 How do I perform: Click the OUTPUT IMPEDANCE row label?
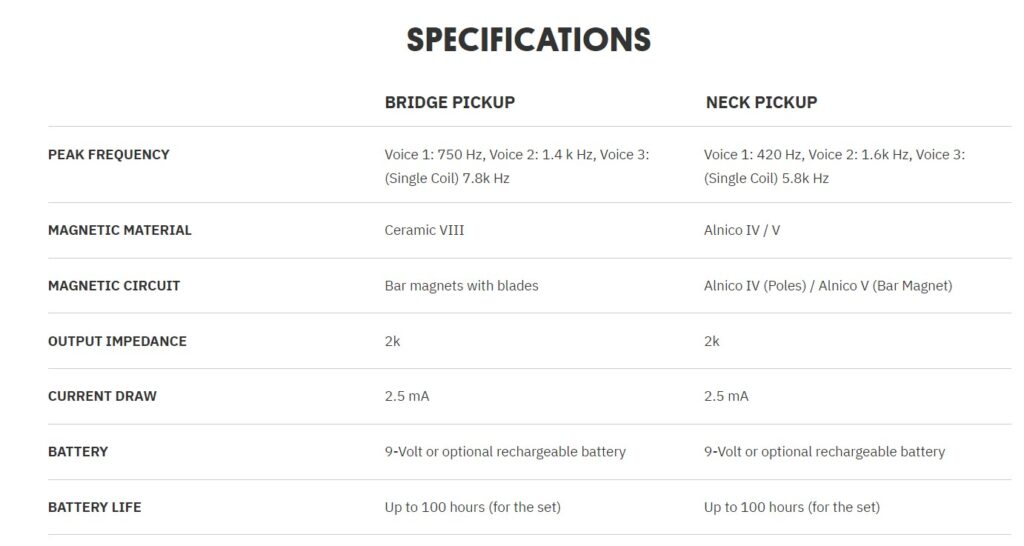click(x=117, y=341)
